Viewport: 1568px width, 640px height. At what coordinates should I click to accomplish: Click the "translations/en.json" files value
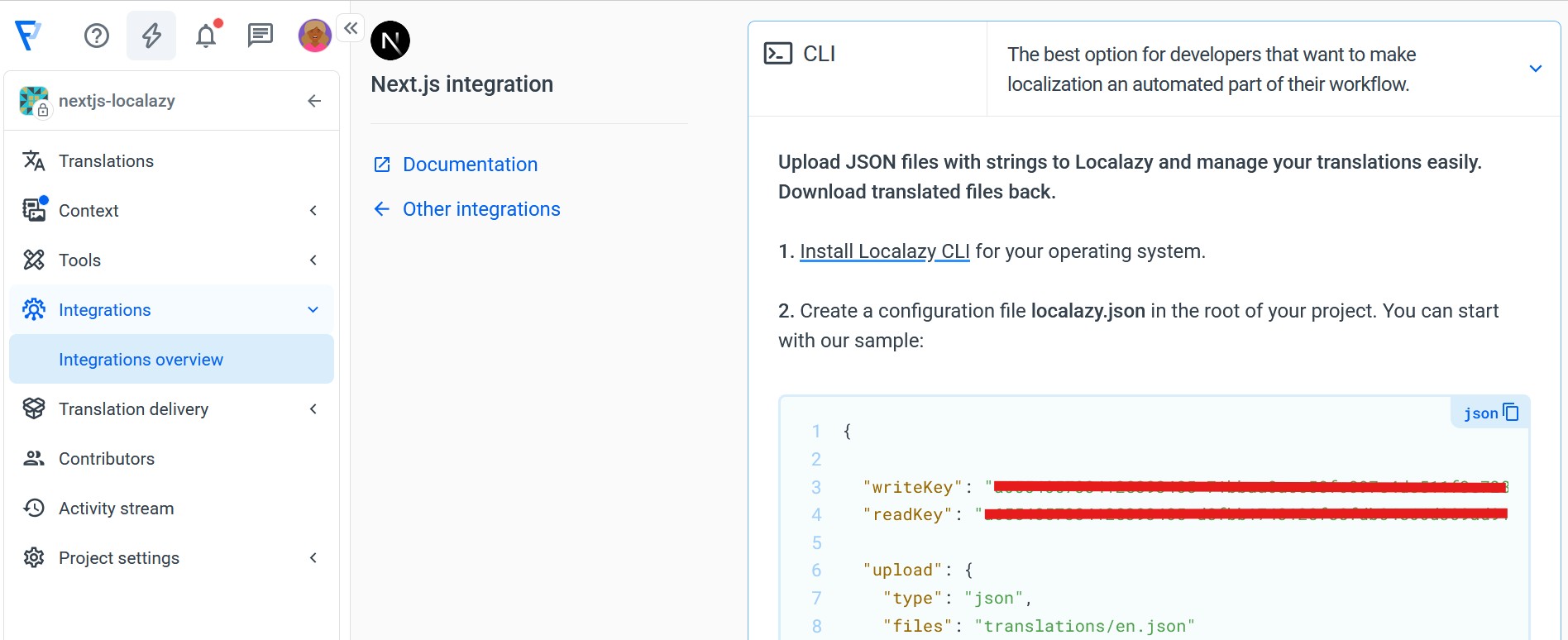click(1084, 626)
